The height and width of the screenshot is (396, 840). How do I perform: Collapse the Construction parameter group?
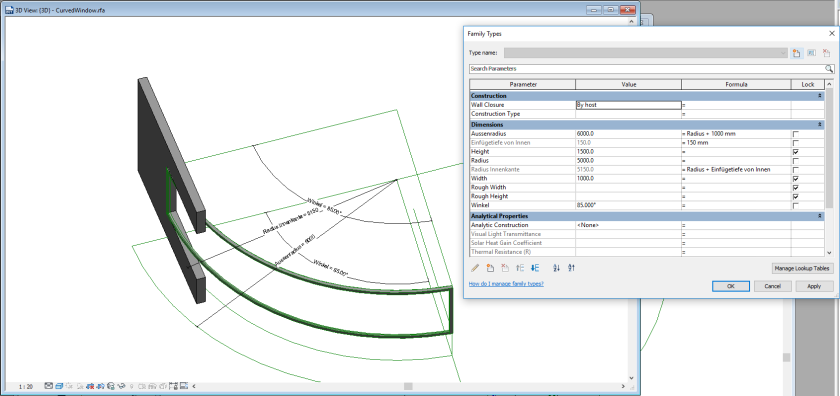click(820, 95)
